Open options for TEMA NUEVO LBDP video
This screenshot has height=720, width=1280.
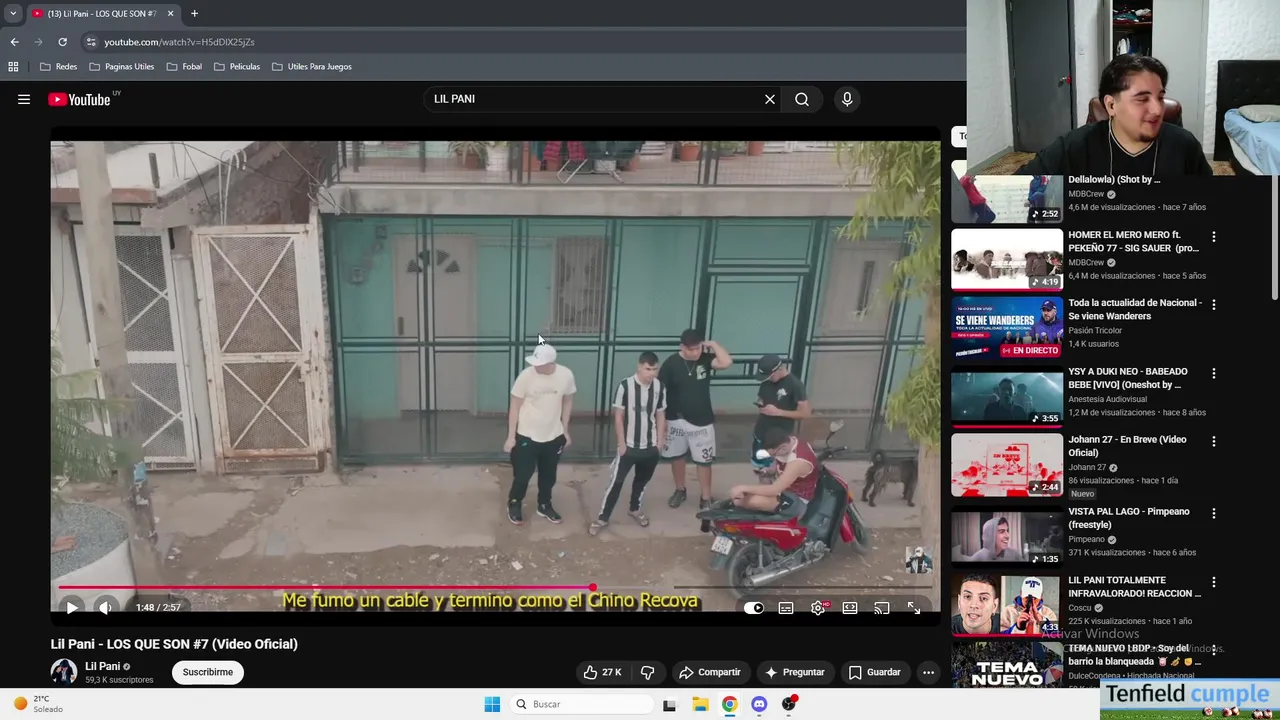(1214, 650)
